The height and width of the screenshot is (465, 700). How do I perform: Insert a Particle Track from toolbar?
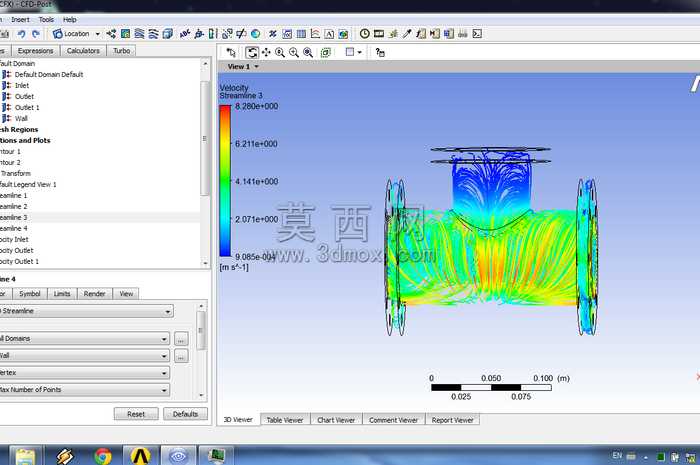click(153, 34)
